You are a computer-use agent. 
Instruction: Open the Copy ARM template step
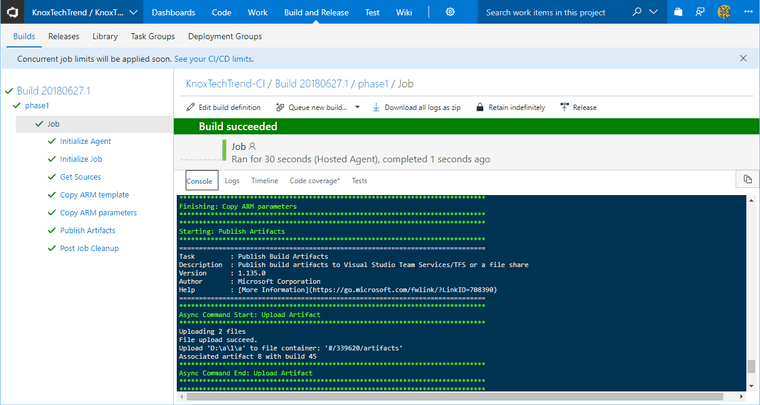tap(95, 195)
